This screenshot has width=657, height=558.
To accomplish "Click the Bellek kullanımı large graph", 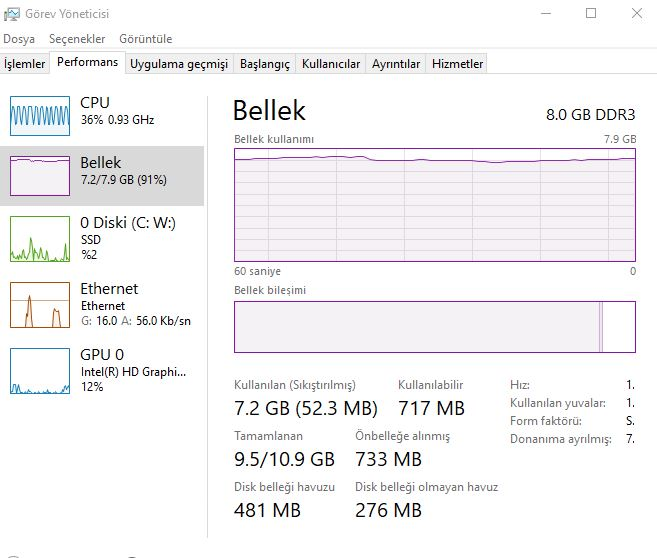I will [x=435, y=205].
